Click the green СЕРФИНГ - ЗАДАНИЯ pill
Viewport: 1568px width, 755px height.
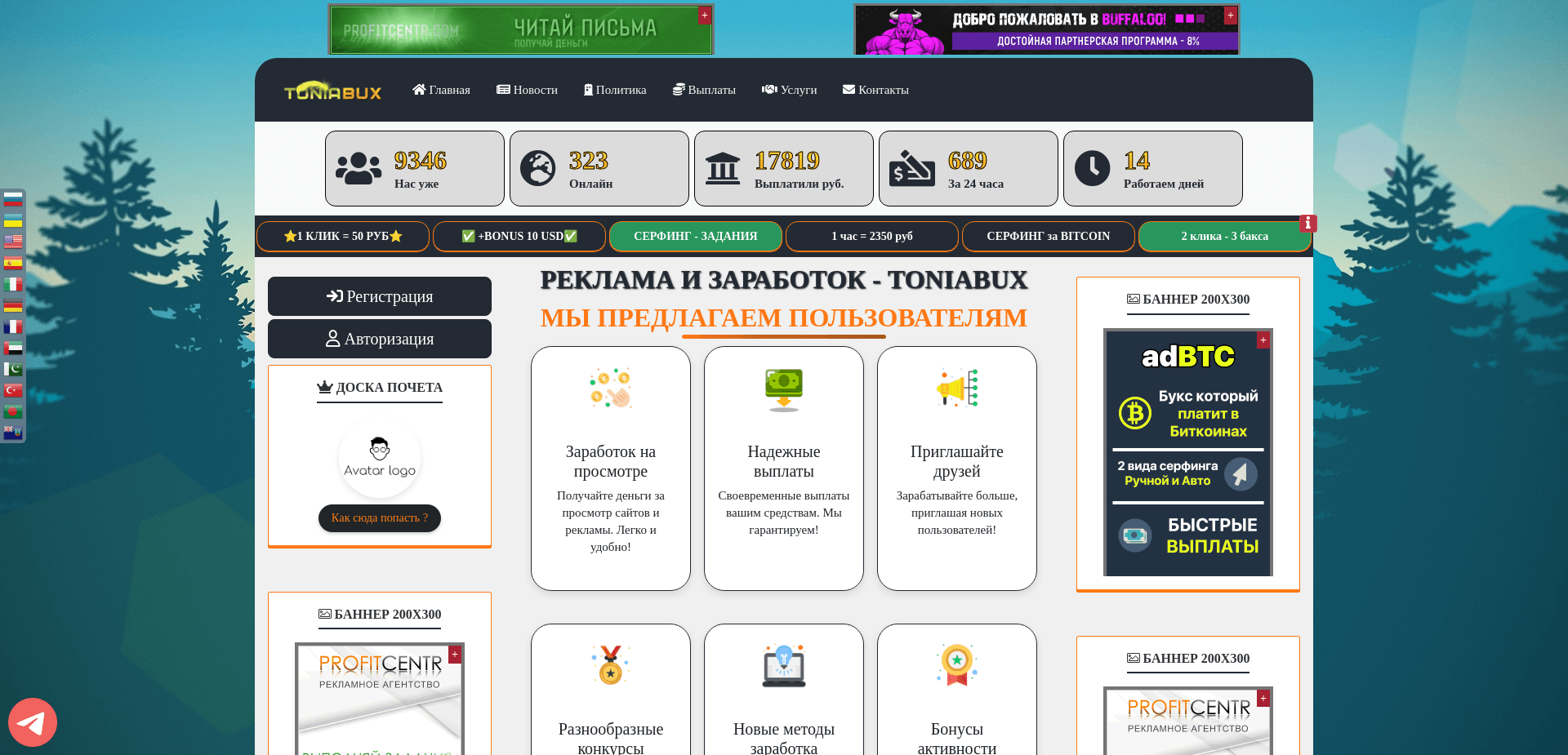695,236
